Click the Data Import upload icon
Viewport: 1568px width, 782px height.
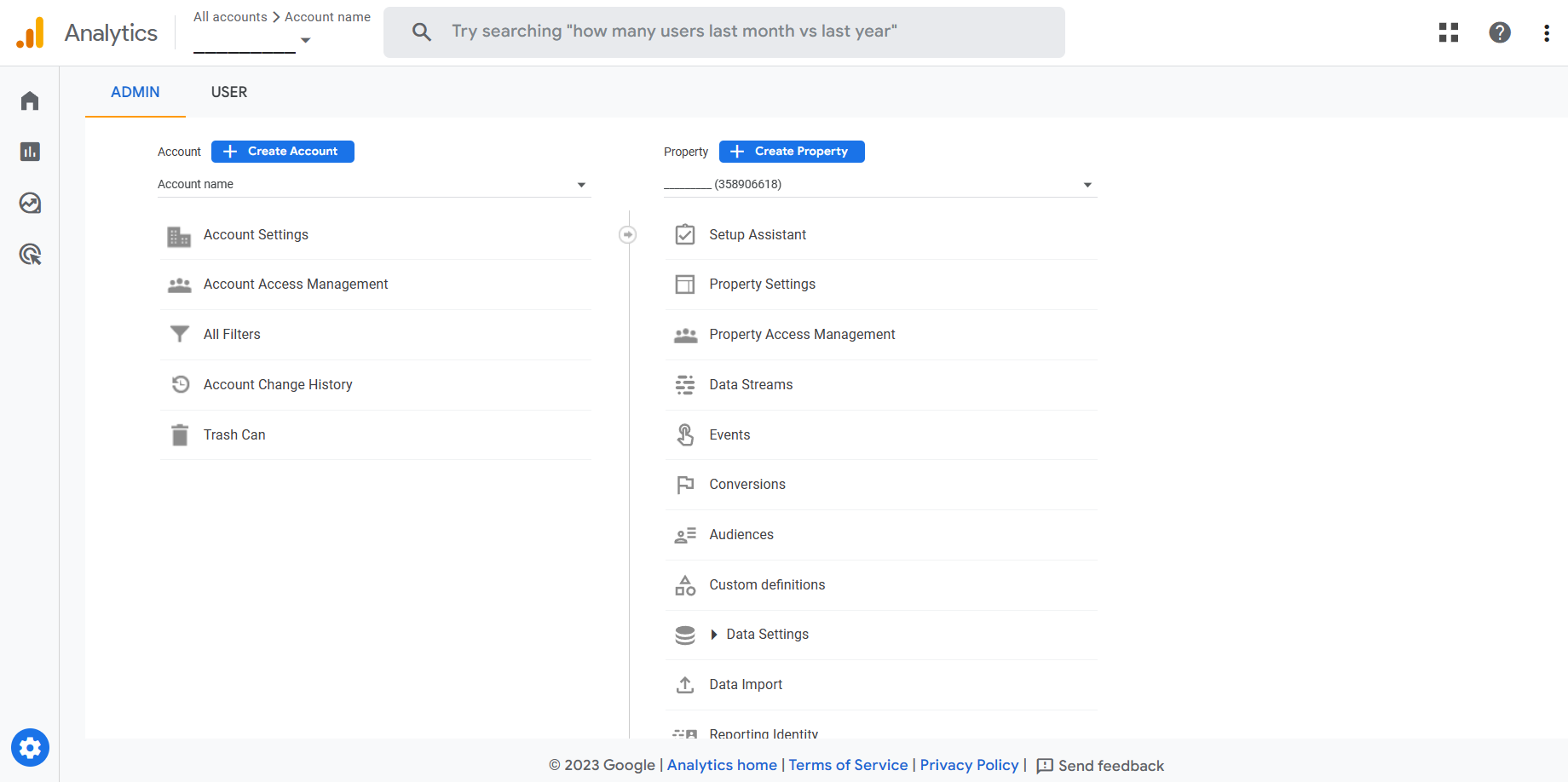(685, 685)
